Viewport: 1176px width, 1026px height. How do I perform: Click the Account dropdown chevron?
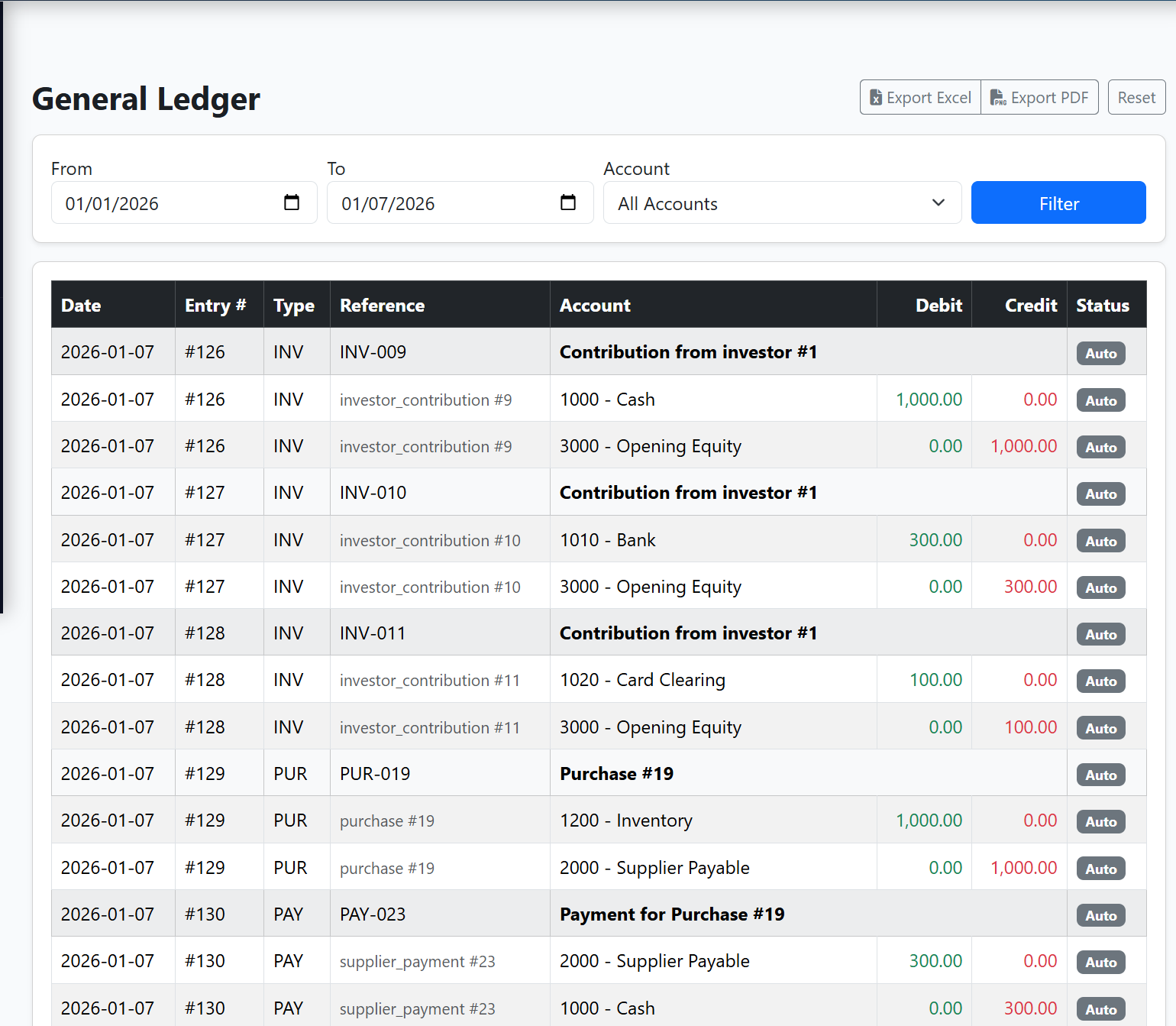pyautogui.click(x=938, y=203)
